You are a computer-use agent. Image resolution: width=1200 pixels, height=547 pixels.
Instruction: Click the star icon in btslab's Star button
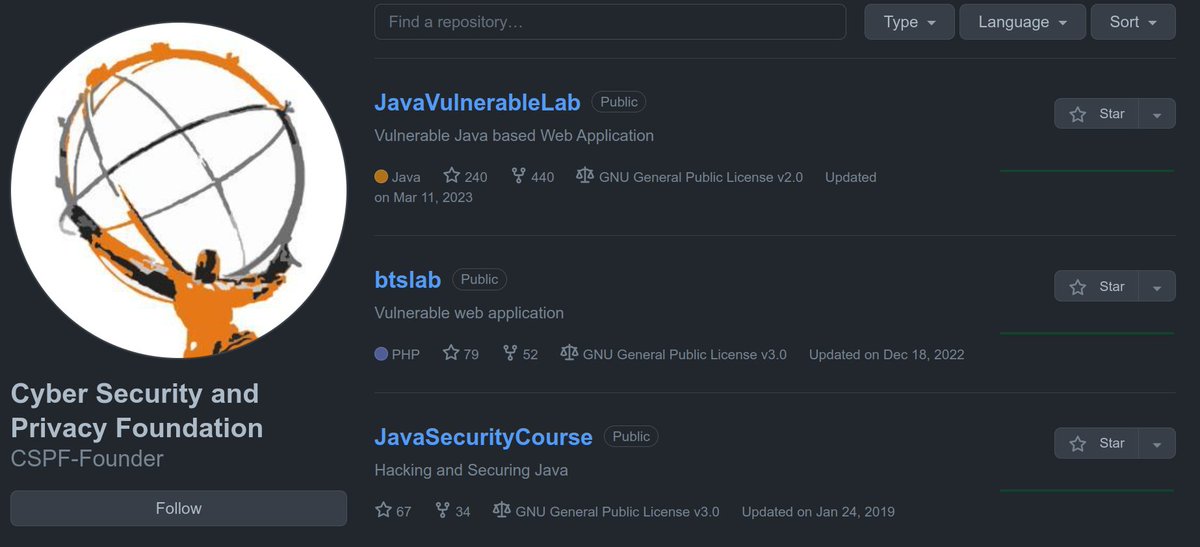[x=1078, y=287]
